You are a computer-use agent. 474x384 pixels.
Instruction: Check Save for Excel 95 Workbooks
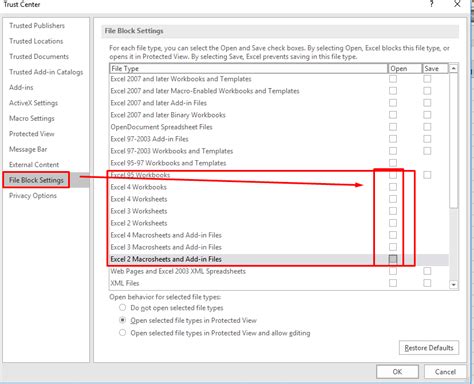click(x=427, y=175)
